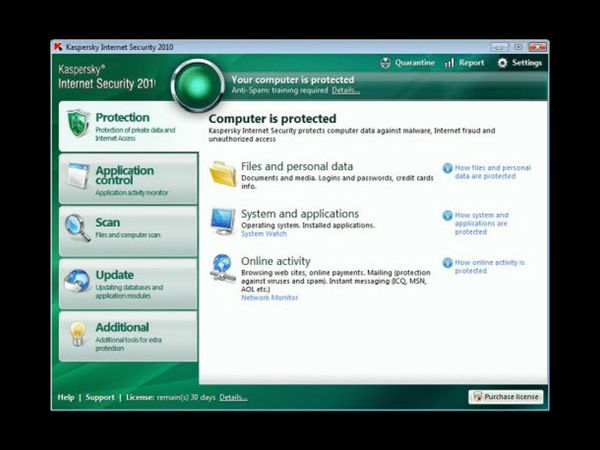Screen dimensions: 600x450
Task: Click the light bulb Additional icon
Action: click(x=78, y=334)
